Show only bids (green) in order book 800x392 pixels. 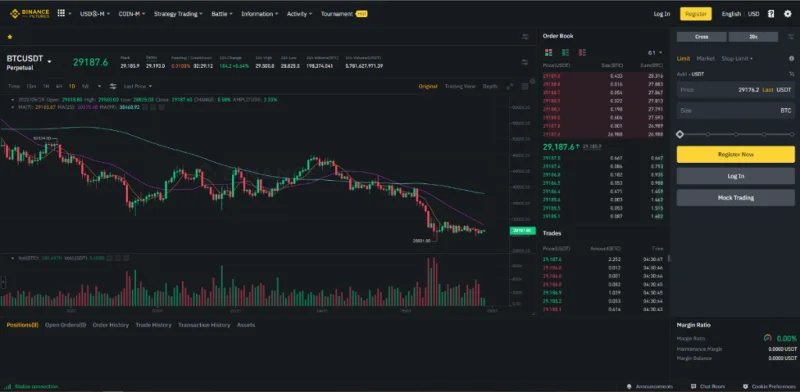pyautogui.click(x=565, y=53)
